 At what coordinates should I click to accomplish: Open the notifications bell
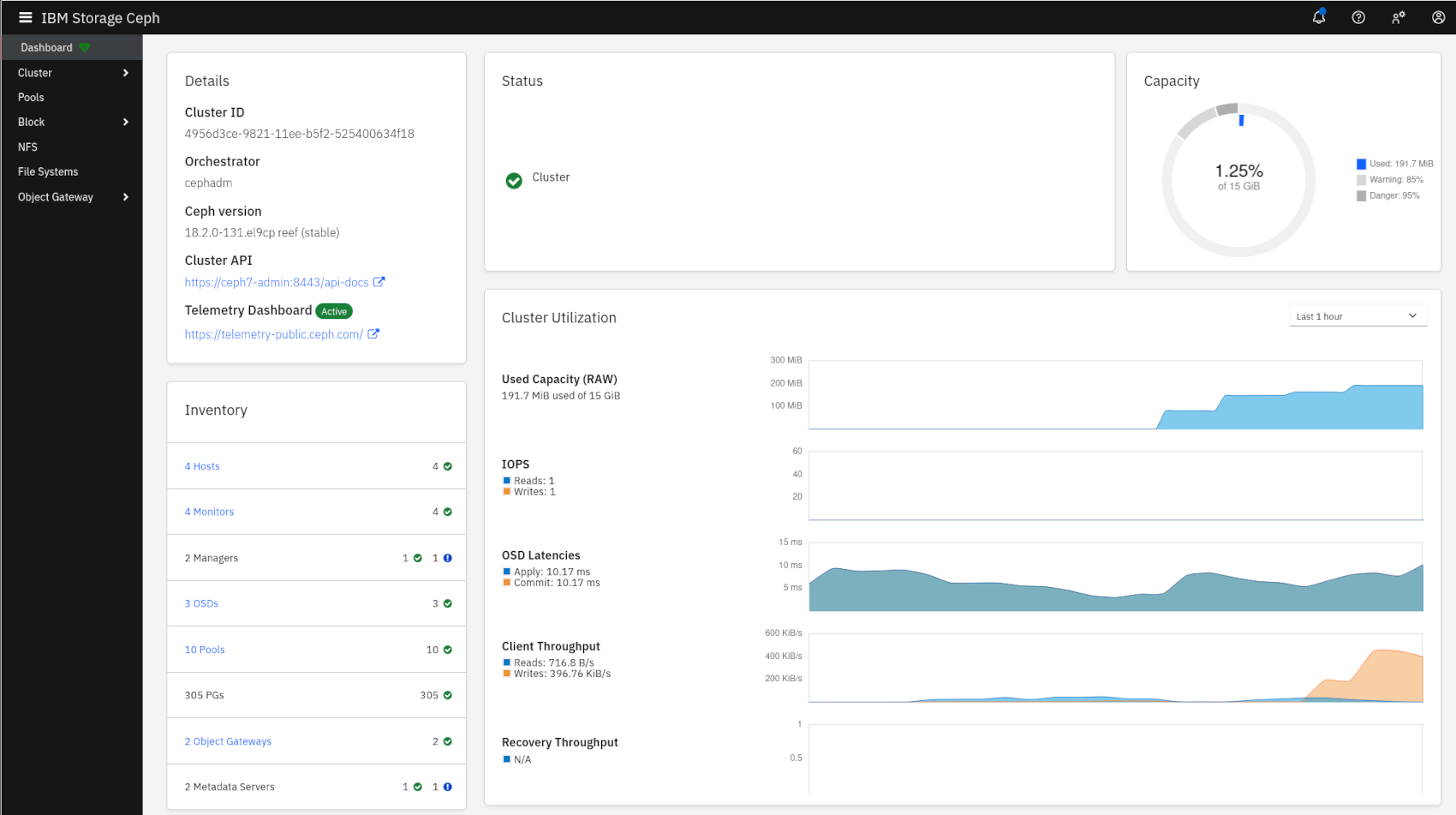click(x=1319, y=17)
